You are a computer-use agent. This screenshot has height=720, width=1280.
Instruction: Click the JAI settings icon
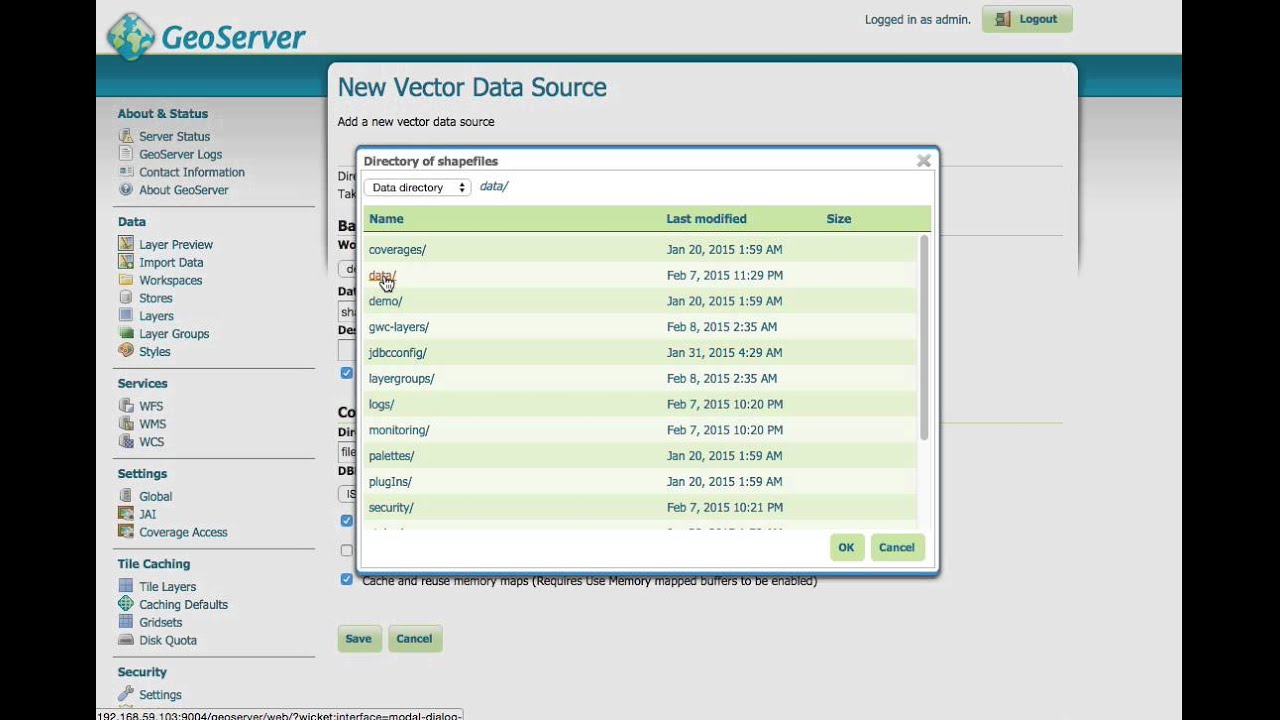(126, 514)
